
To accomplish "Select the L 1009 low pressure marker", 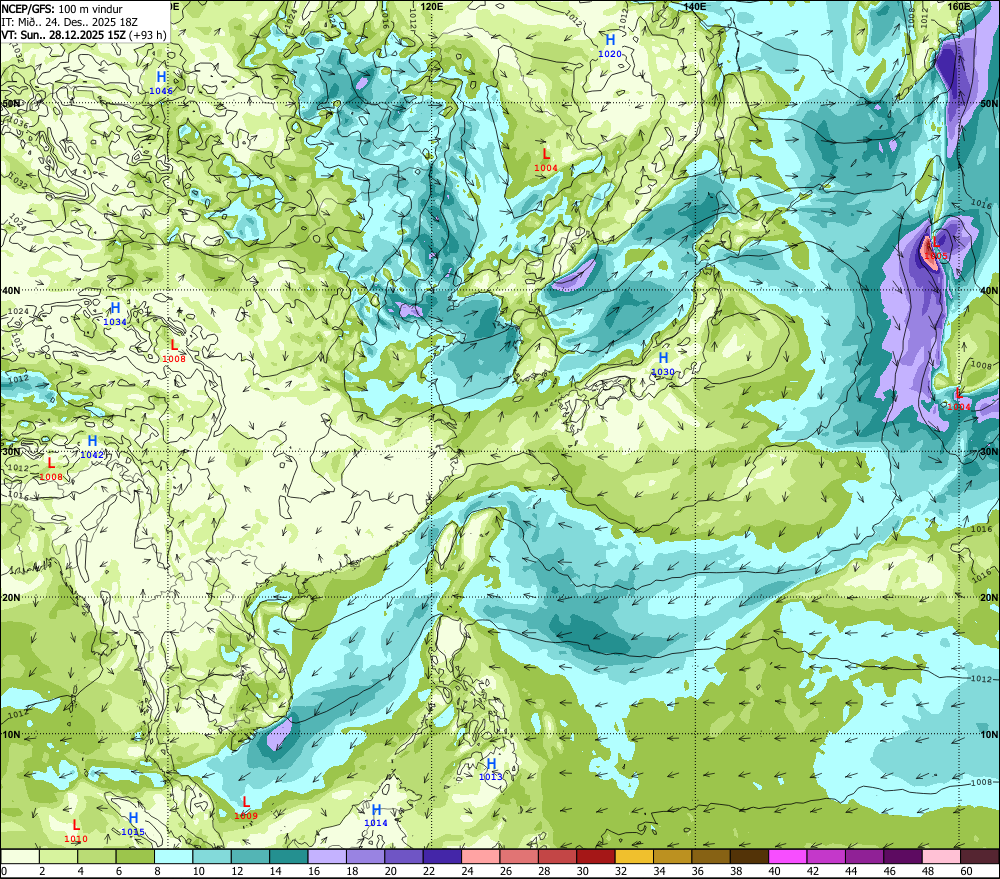I will (246, 808).
